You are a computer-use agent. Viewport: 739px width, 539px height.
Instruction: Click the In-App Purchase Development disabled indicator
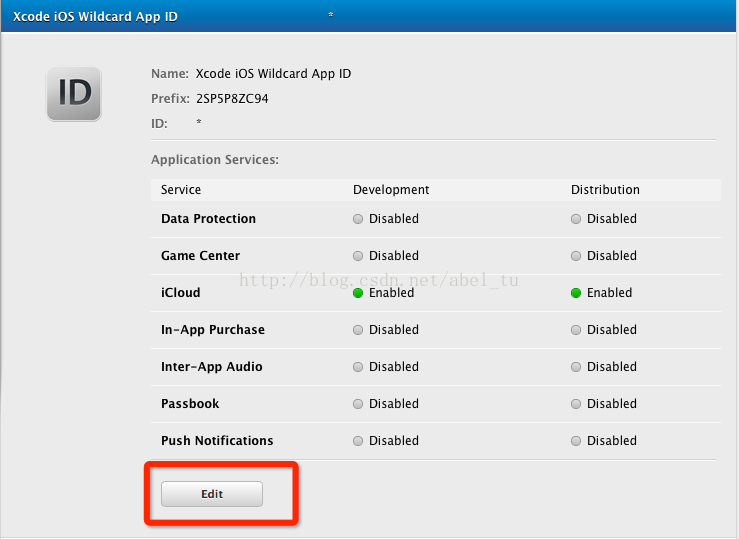[x=358, y=330]
